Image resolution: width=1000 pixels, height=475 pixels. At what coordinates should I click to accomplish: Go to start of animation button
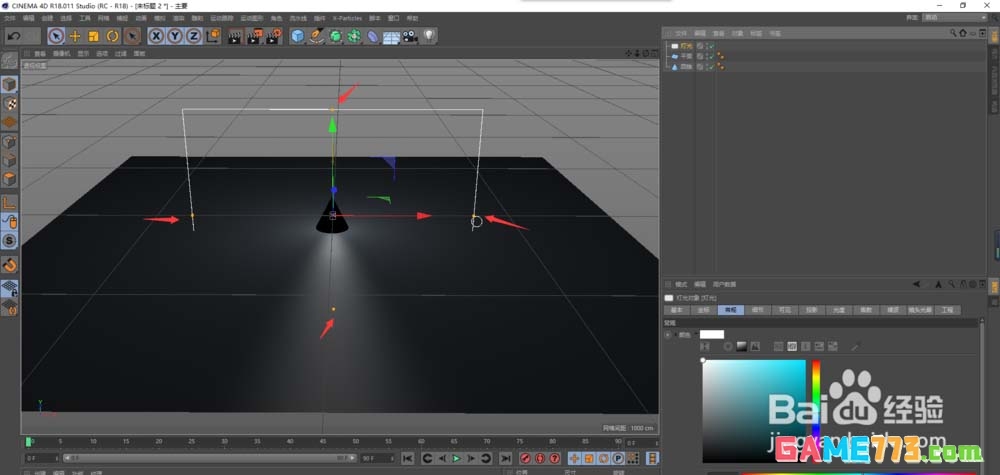(x=408, y=458)
